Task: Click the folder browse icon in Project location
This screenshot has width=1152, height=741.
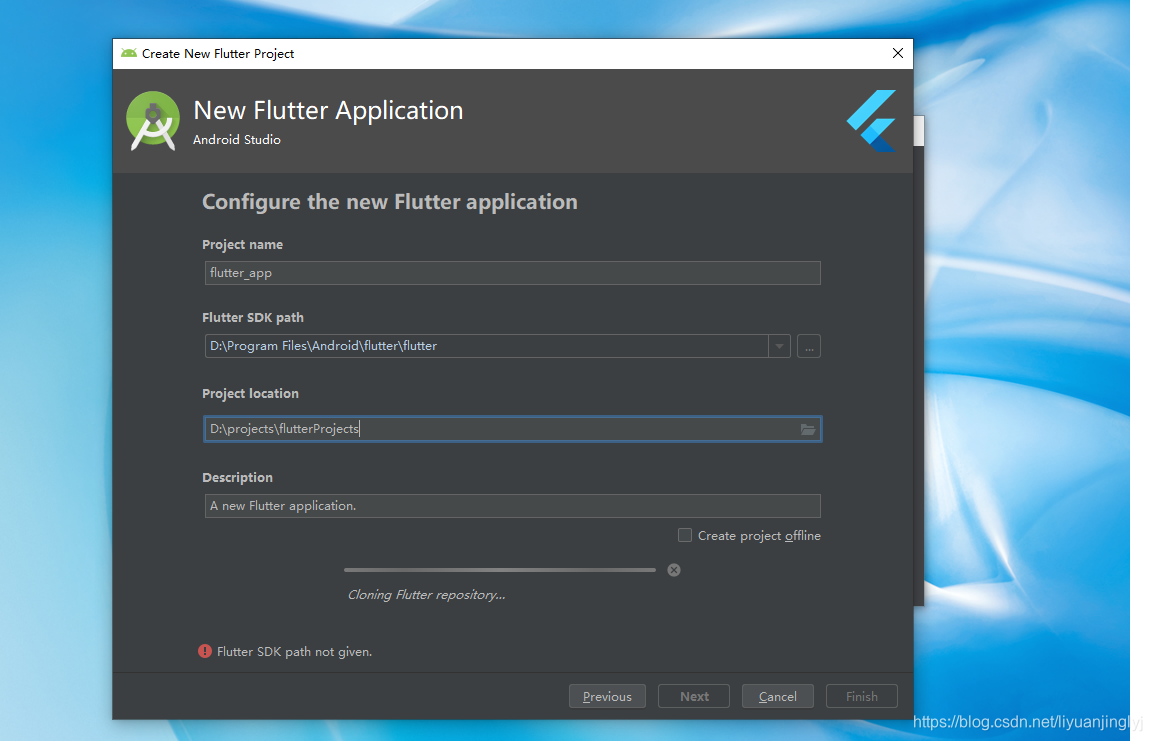Action: click(x=807, y=430)
